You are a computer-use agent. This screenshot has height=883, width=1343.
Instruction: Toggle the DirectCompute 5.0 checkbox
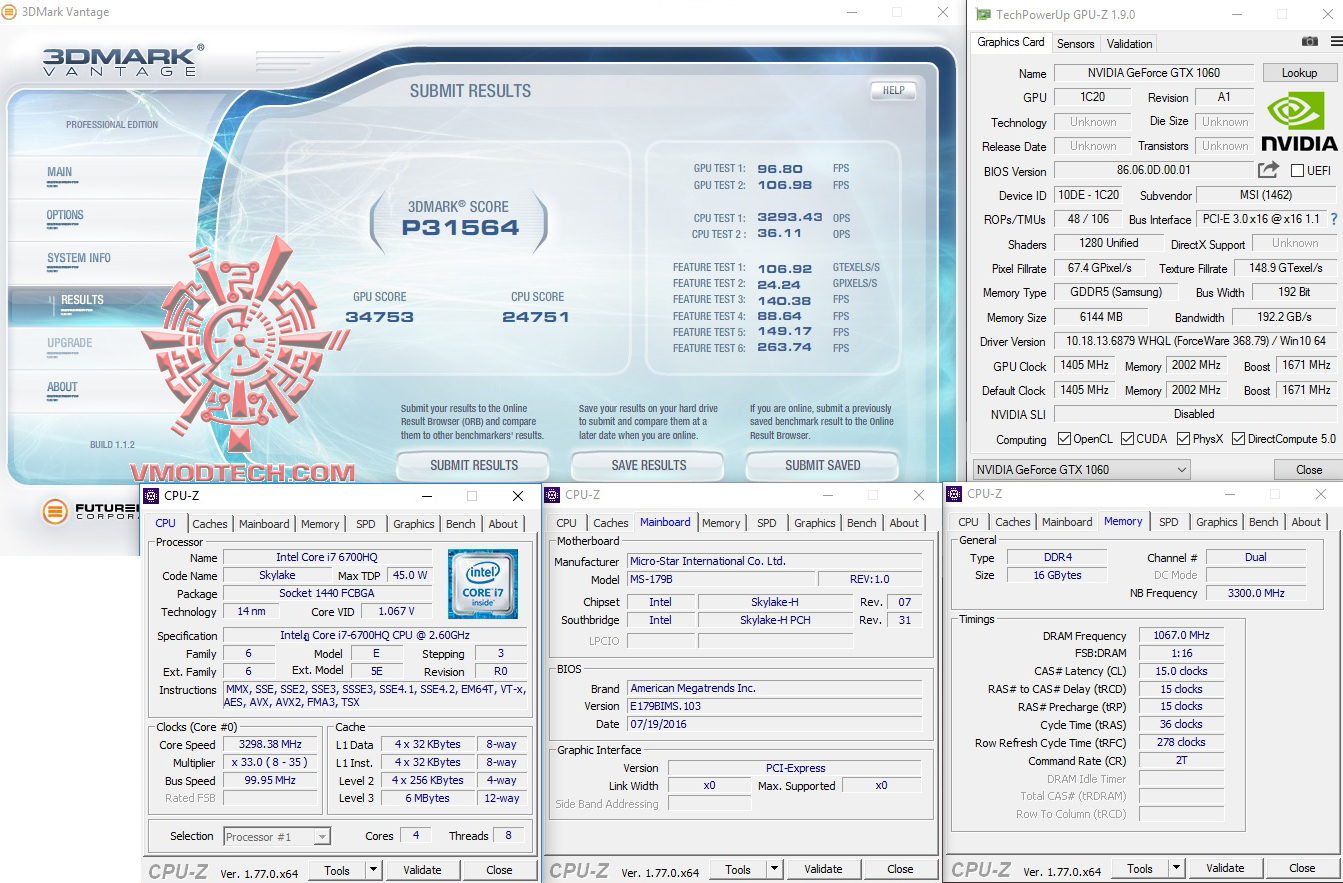tap(1238, 439)
